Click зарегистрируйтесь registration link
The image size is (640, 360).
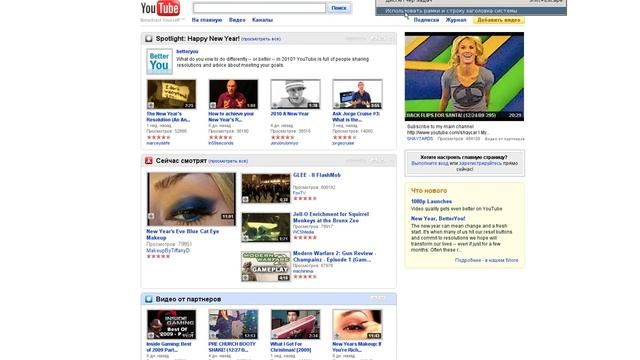pyautogui.click(x=480, y=163)
